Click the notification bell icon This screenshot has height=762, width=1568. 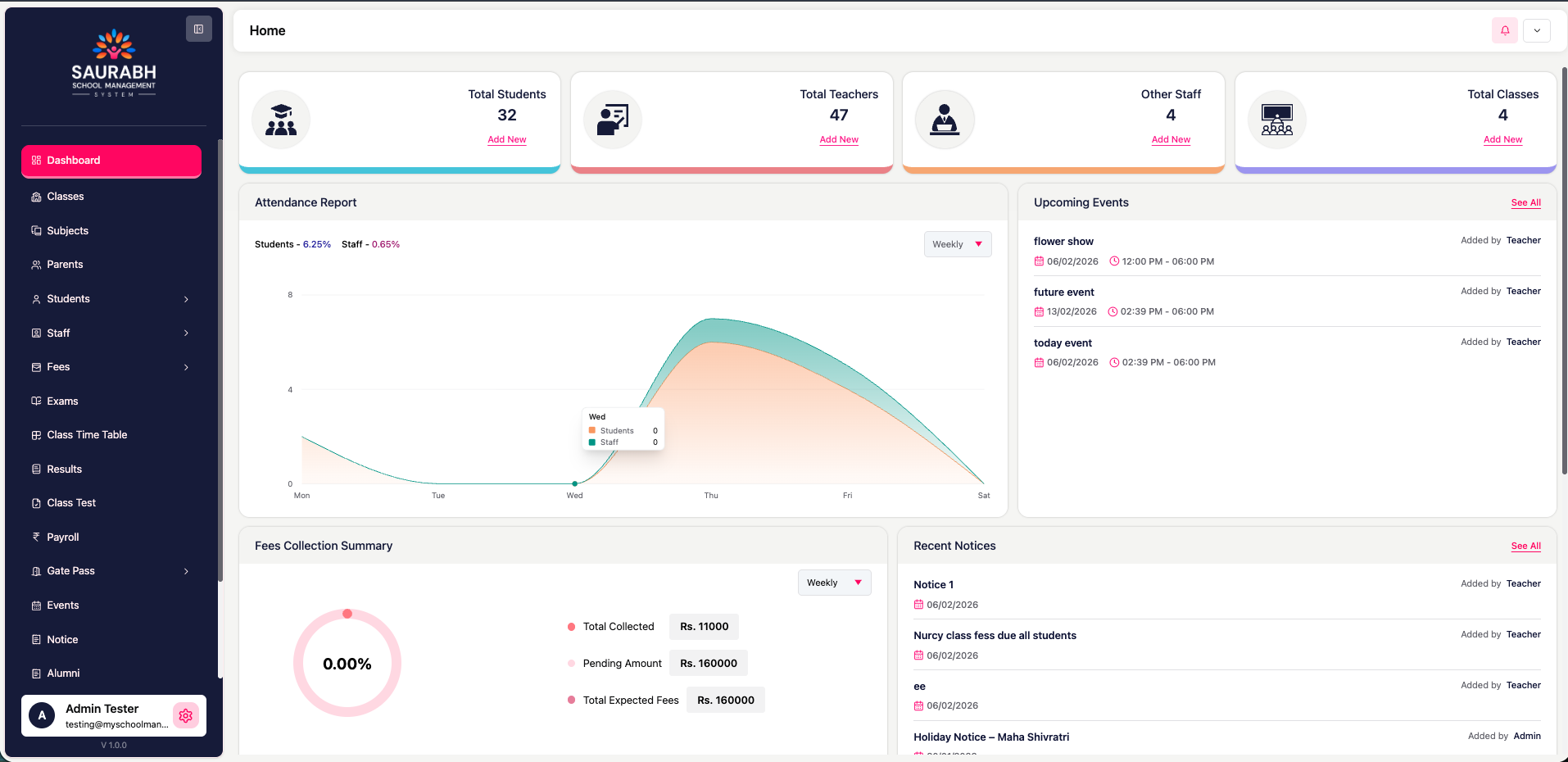coord(1505,30)
